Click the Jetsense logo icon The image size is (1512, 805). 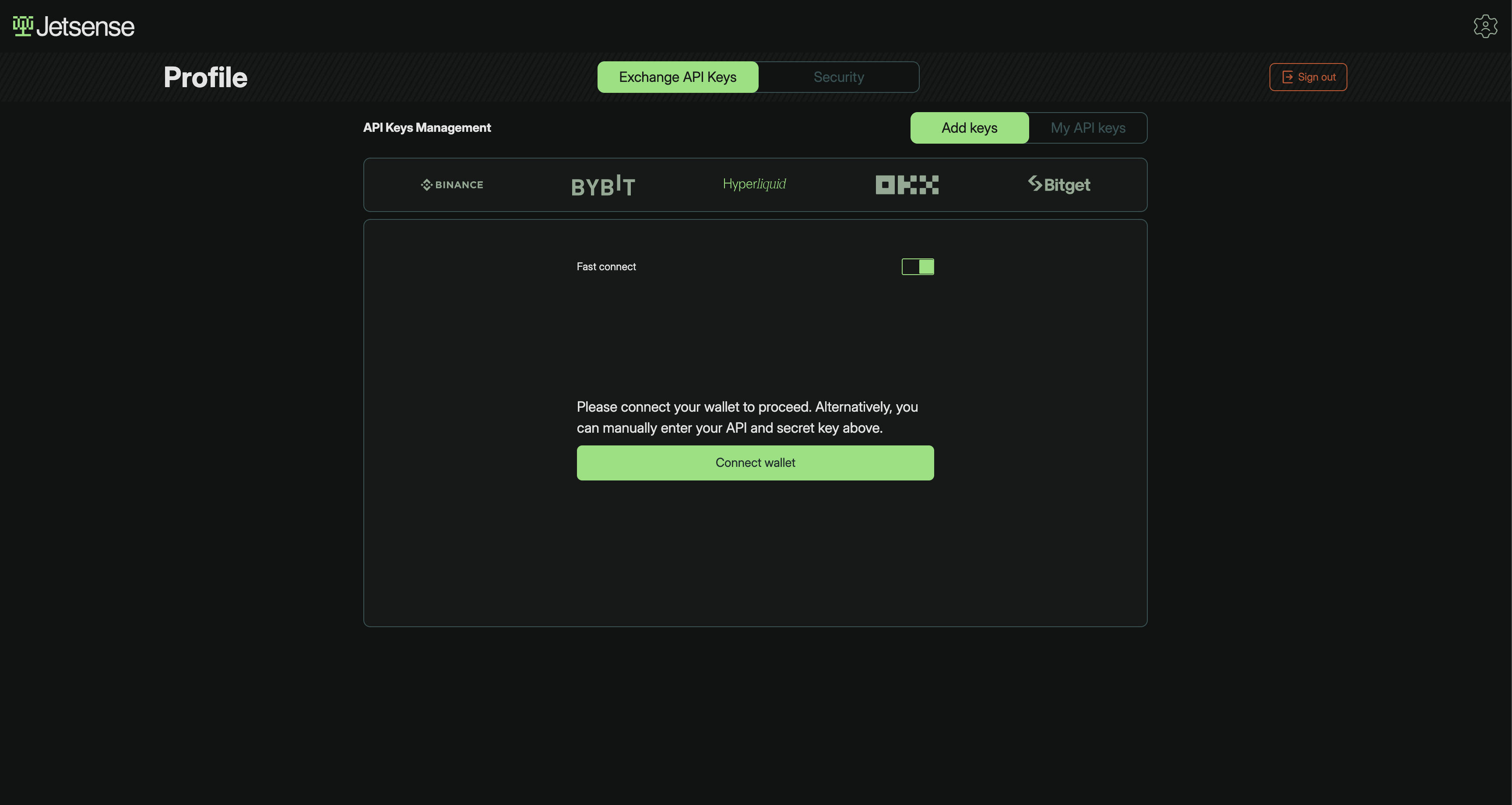(x=23, y=26)
